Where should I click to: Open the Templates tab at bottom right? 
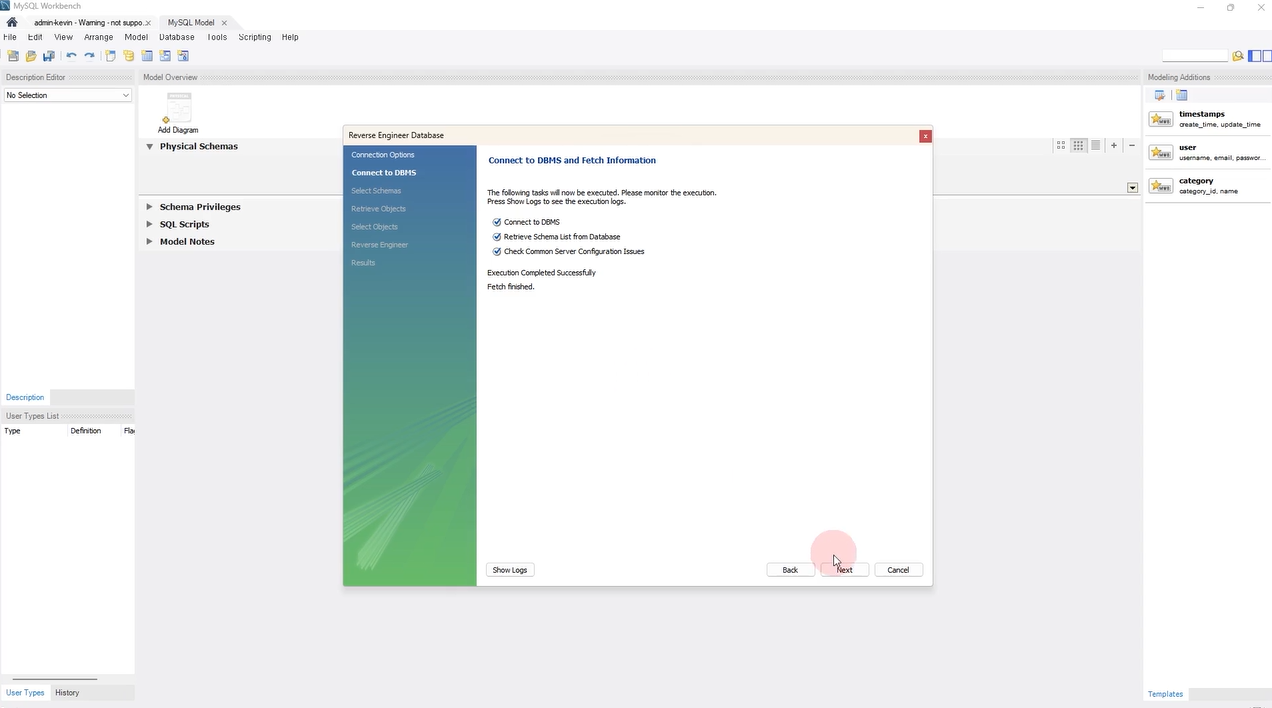1165,694
